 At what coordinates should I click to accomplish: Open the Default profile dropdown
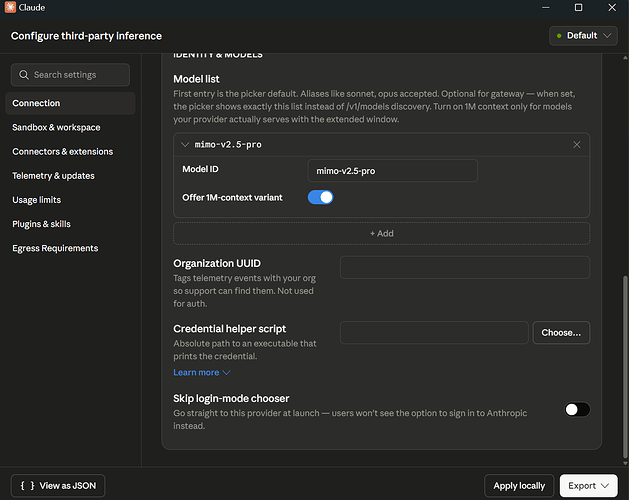pos(583,36)
